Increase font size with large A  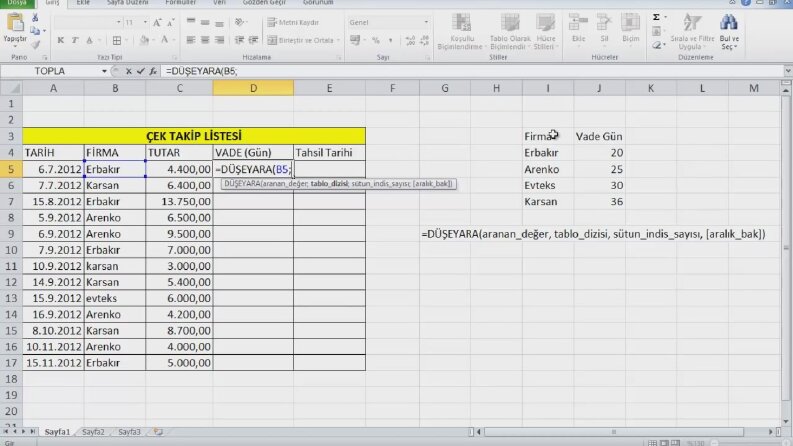click(157, 22)
